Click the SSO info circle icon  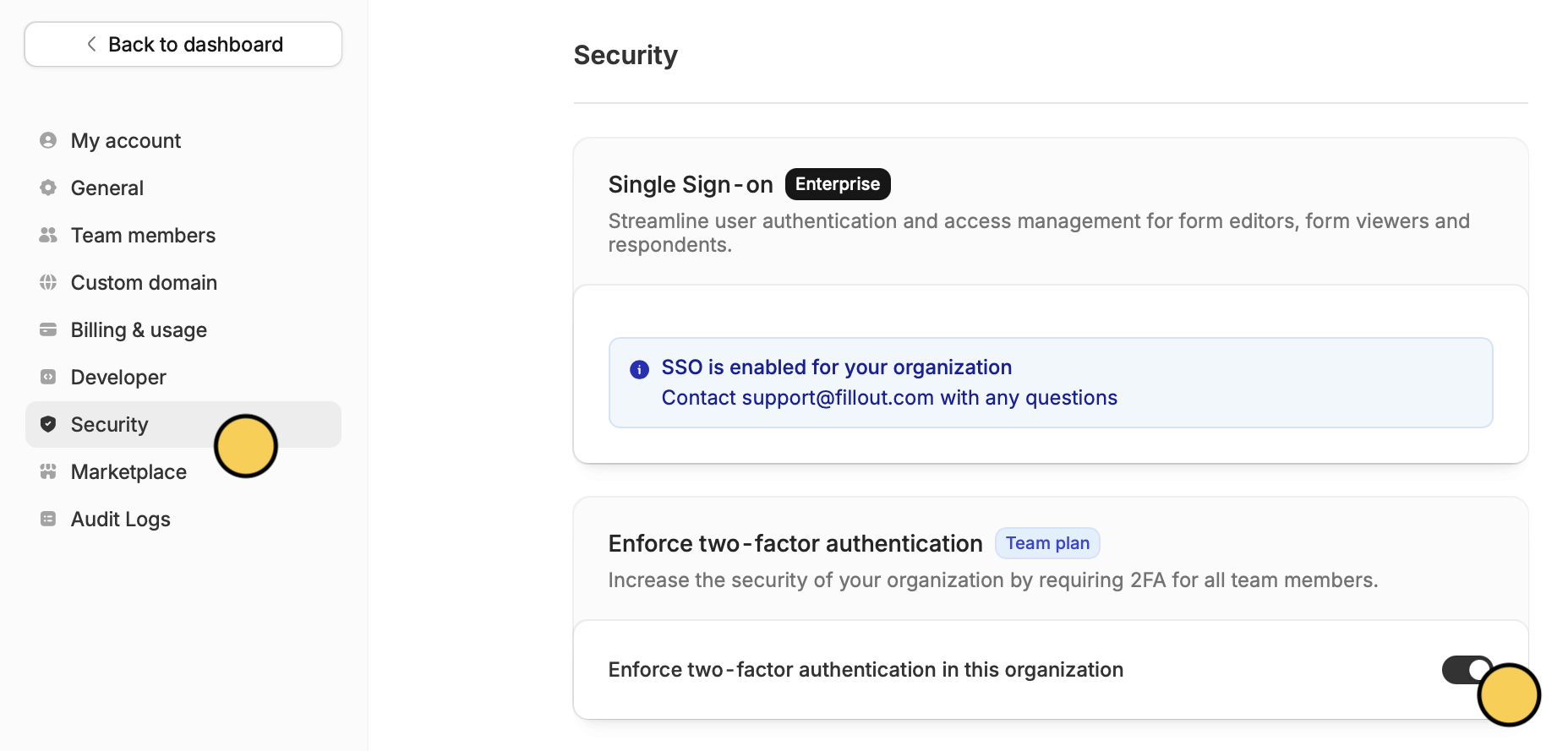click(x=639, y=369)
